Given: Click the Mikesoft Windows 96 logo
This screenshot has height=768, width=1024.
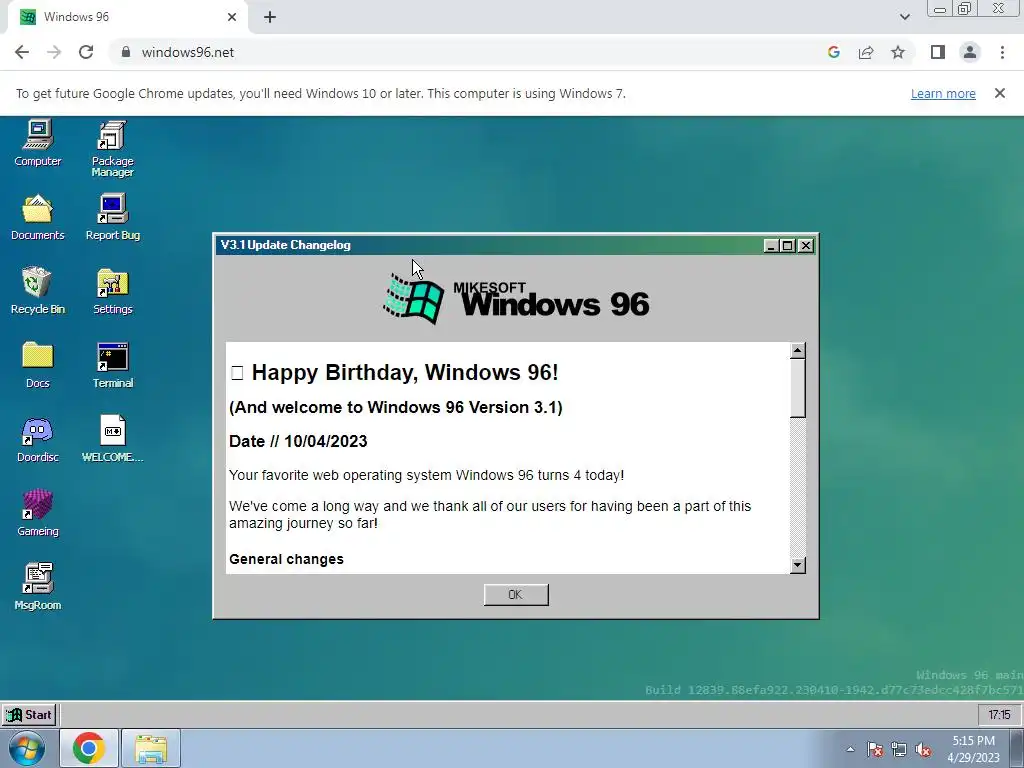Looking at the screenshot, I should pyautogui.click(x=516, y=298).
